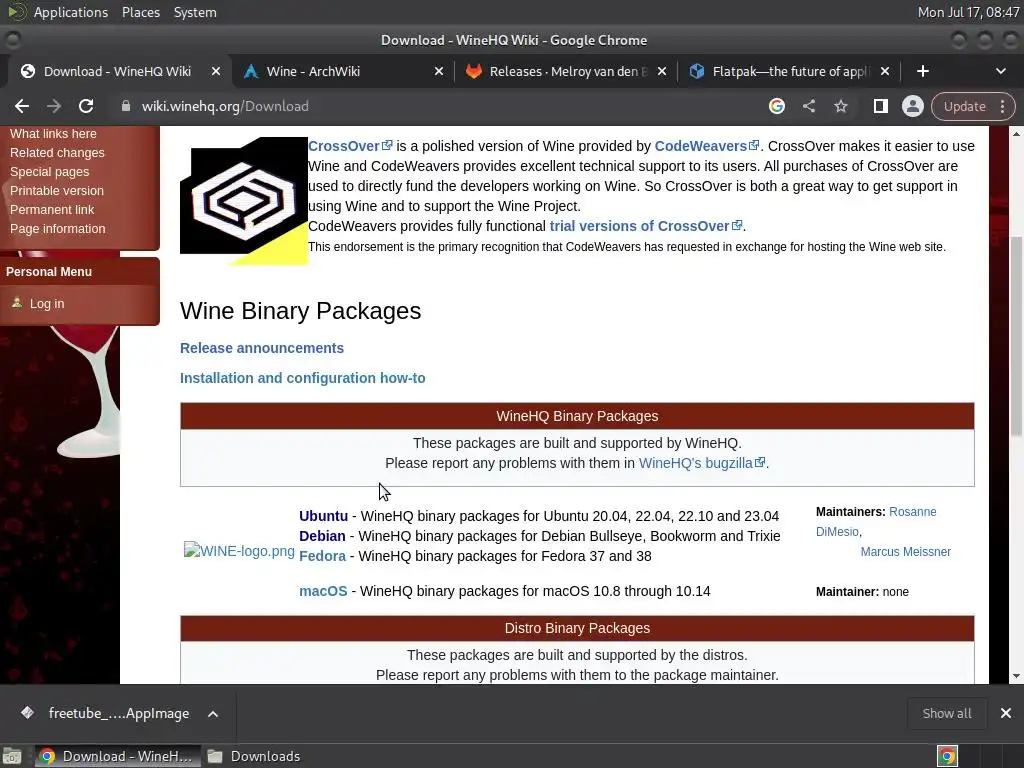Click the clock Mon Jul 17, 08:47
Screen dimensions: 1024x768
968,12
